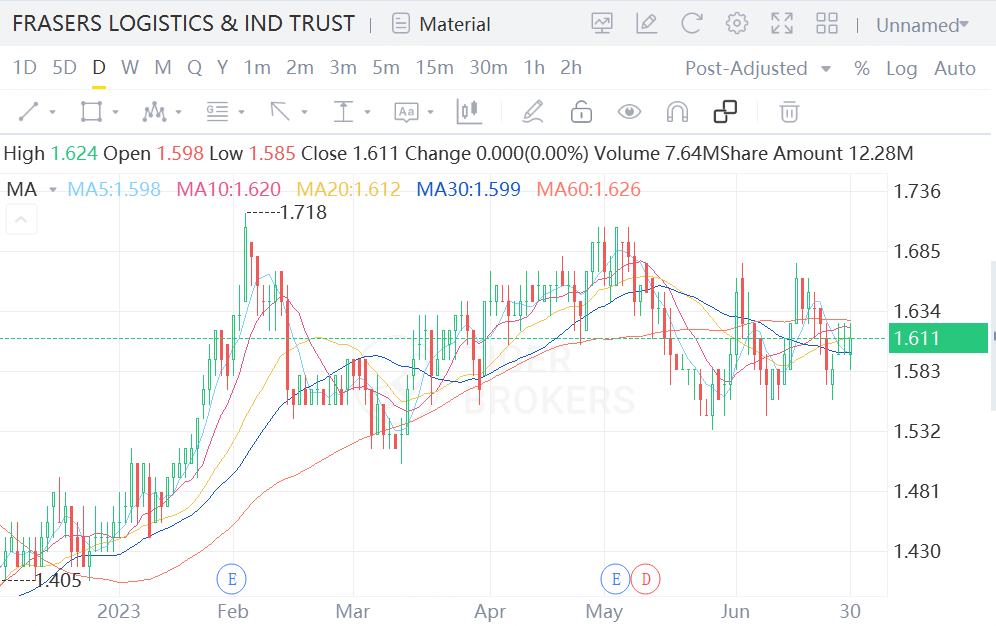The height and width of the screenshot is (626, 996).
Task: Select the Q quarterly timeframe
Action: (194, 67)
